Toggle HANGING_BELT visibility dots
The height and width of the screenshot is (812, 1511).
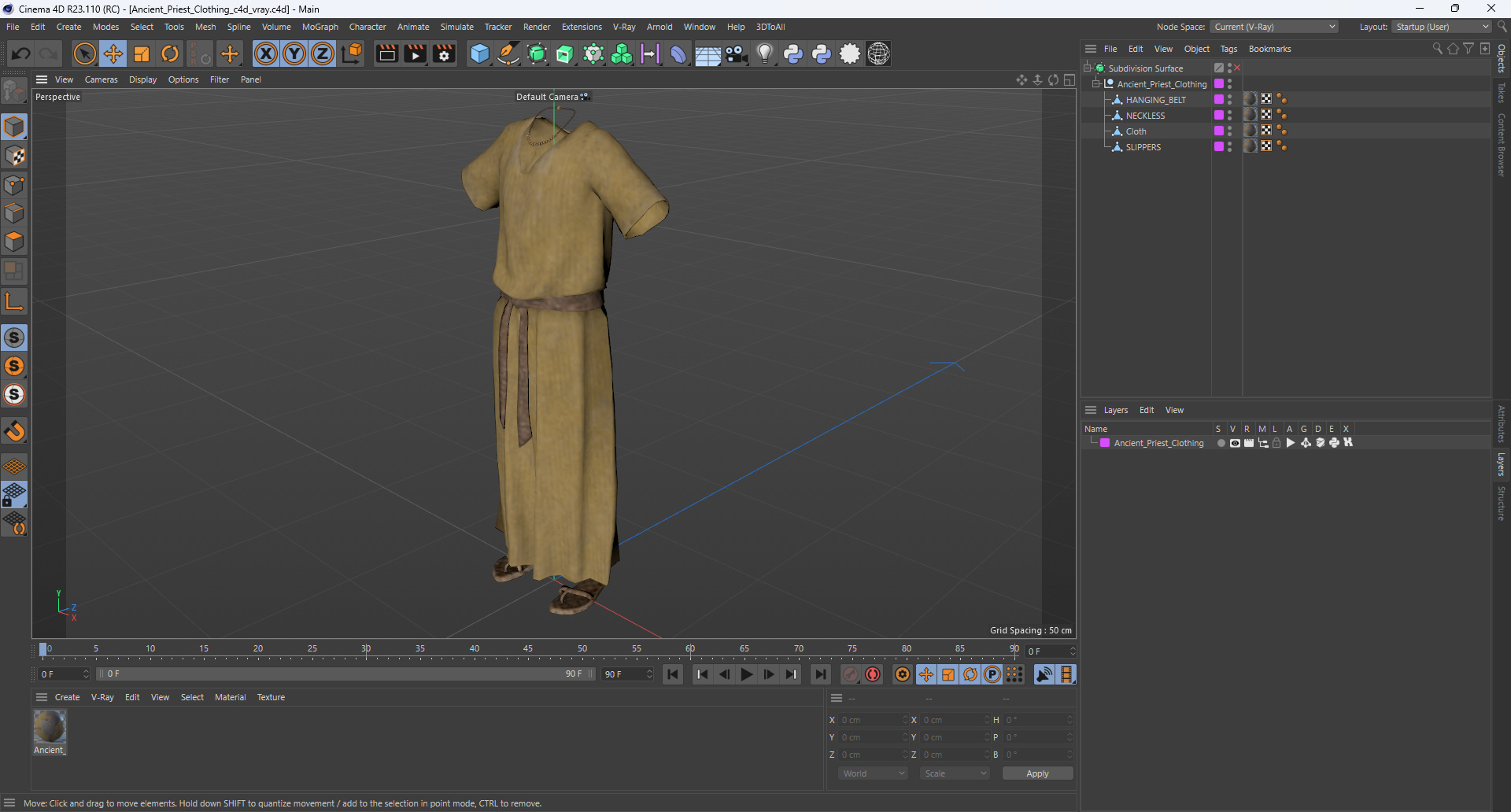click(1229, 99)
